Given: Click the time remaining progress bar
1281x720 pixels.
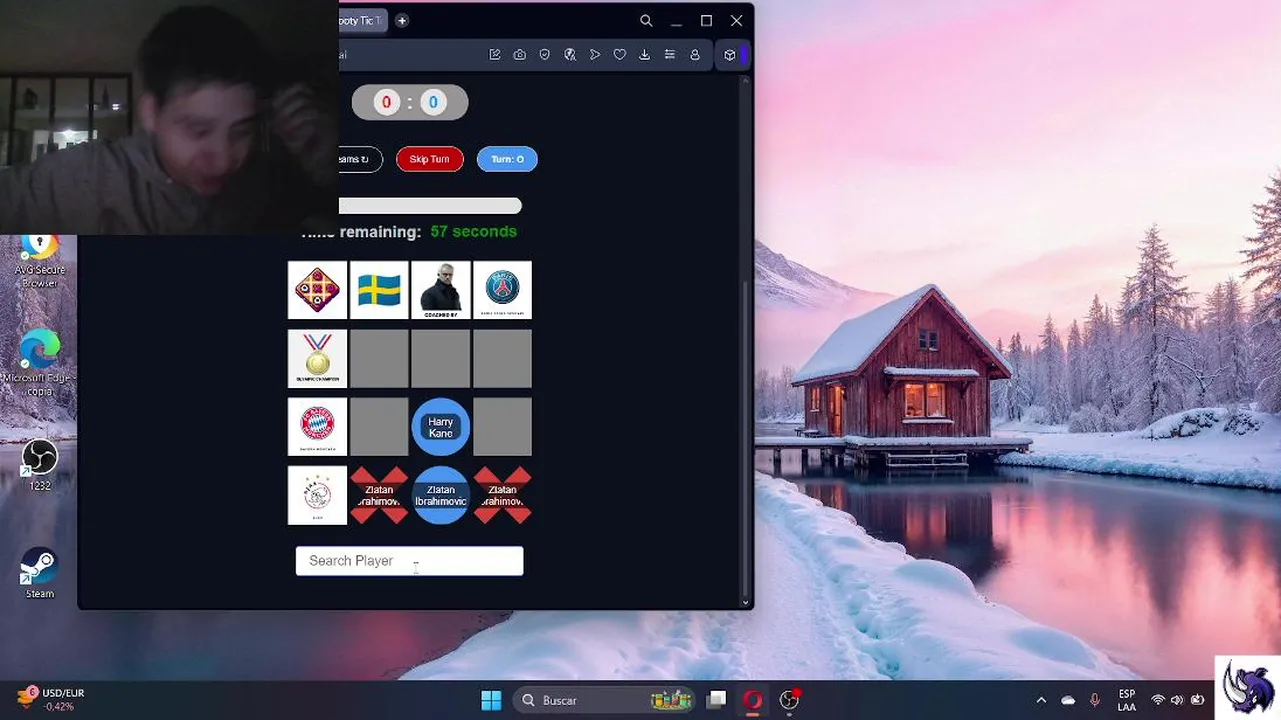Looking at the screenshot, I should (x=430, y=206).
